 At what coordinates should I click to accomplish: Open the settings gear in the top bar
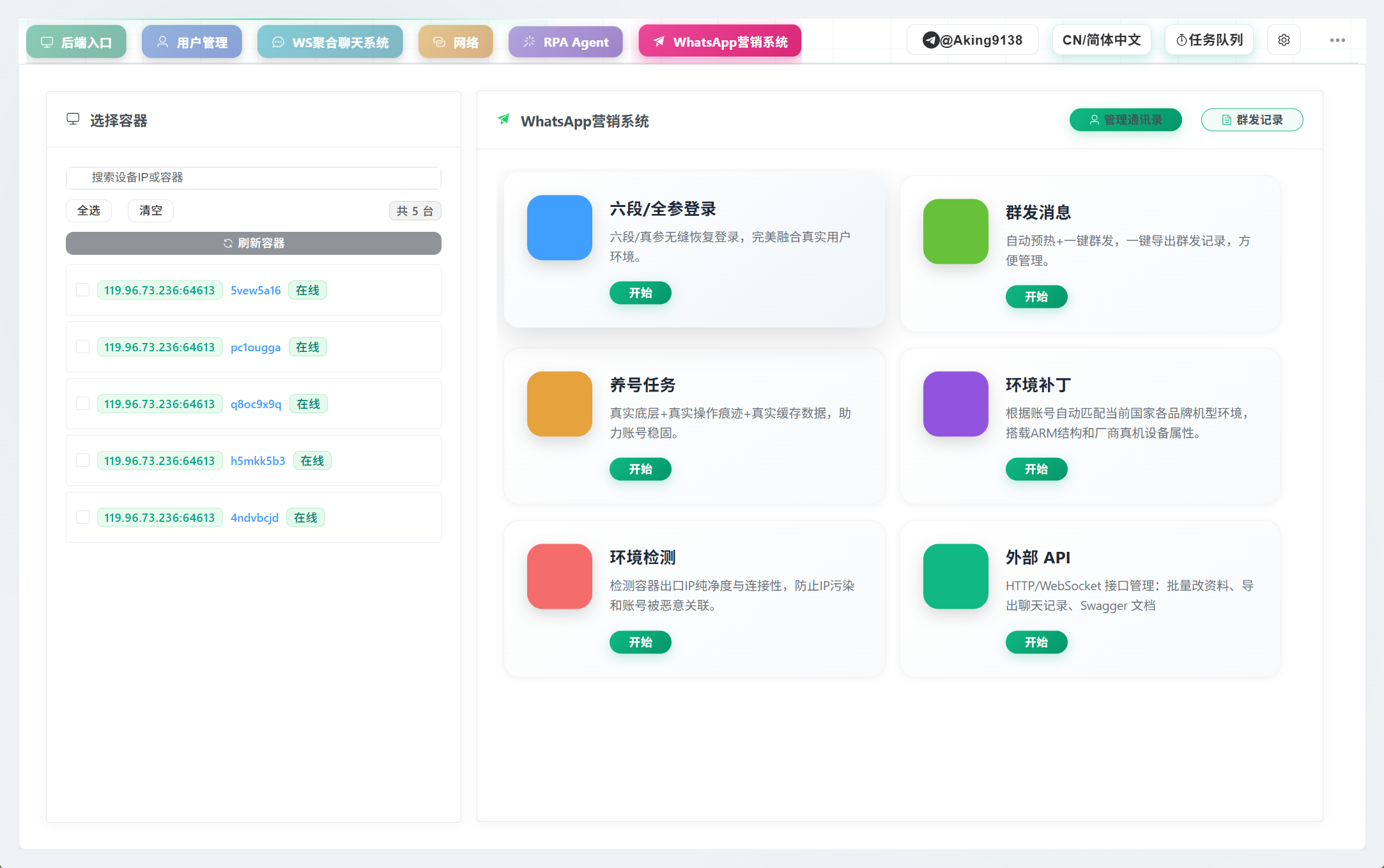coord(1284,40)
